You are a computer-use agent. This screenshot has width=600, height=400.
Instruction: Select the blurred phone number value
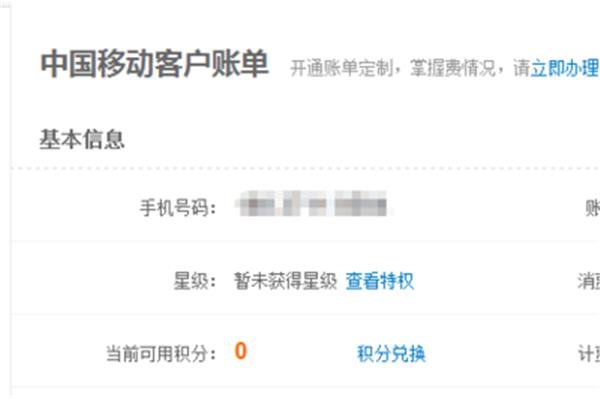tap(314, 204)
